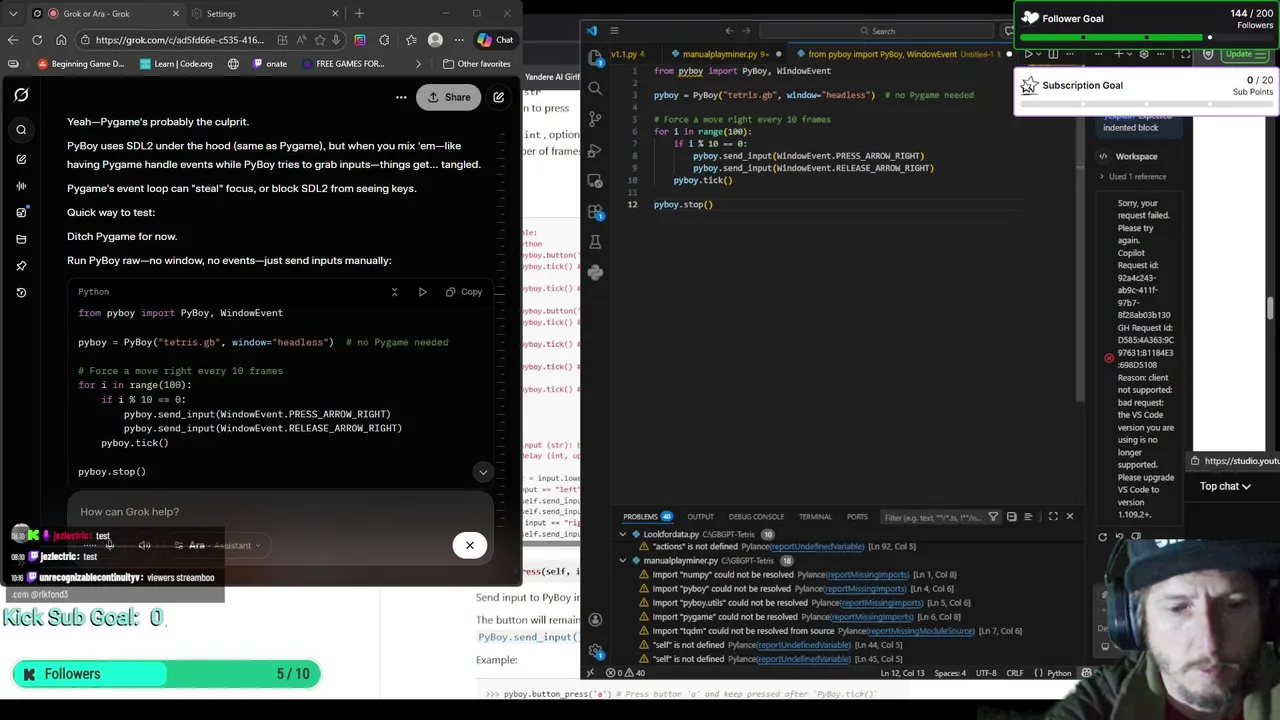Screen dimensions: 1280x720
Task: Select the PORTS panel tab
Action: [x=857, y=517]
